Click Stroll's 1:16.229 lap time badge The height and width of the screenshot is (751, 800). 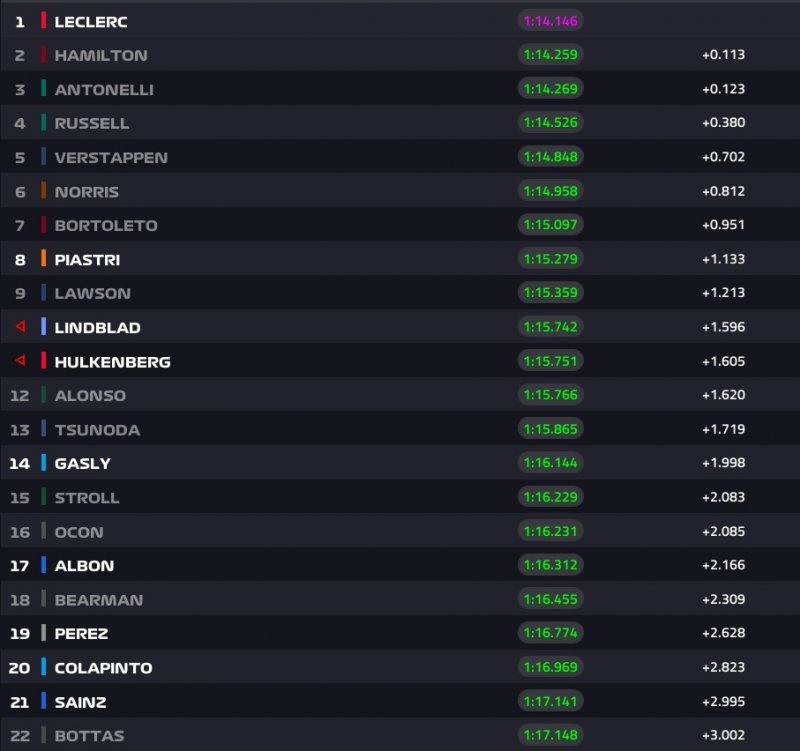point(551,497)
